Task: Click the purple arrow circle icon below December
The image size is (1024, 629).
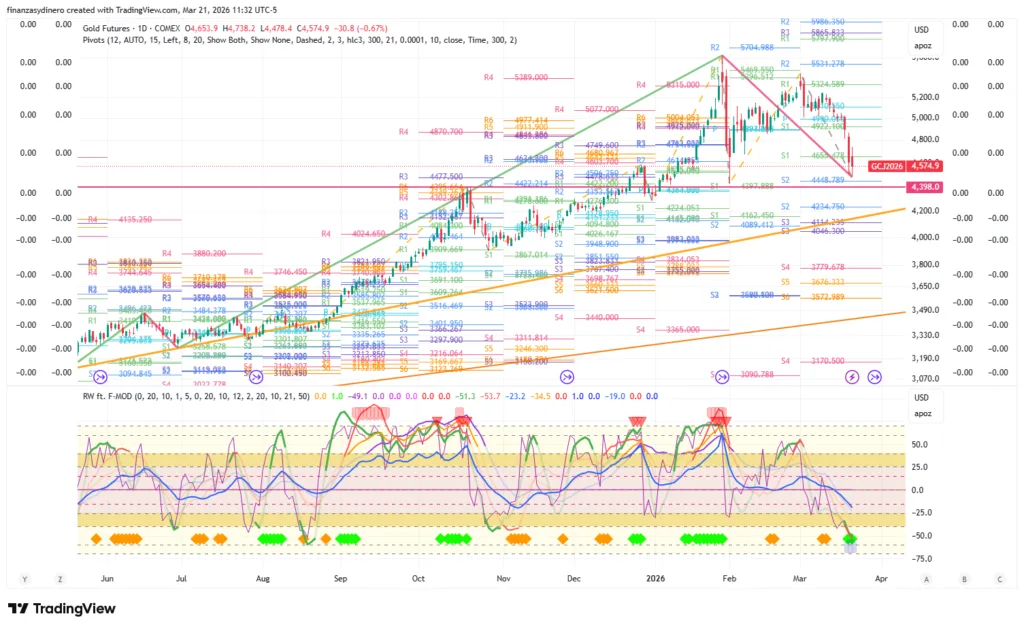Action: 567,377
